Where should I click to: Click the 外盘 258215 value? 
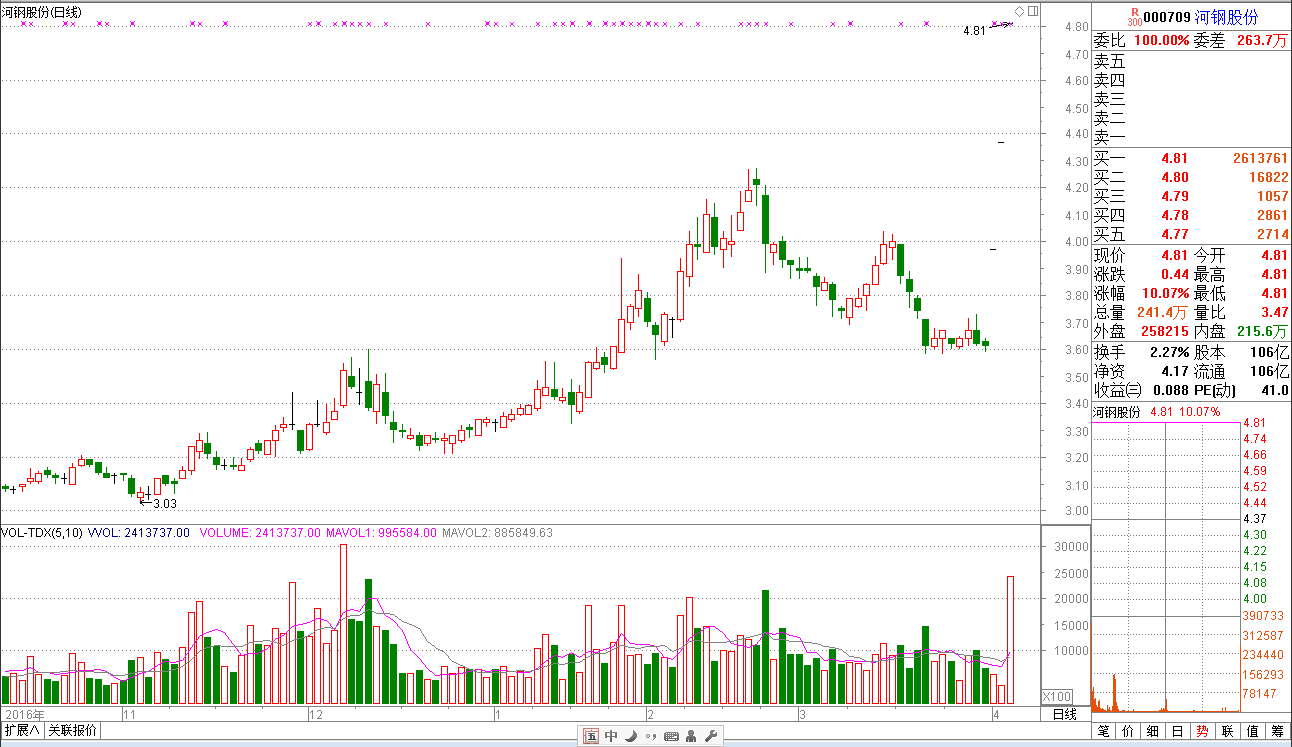pos(1165,331)
